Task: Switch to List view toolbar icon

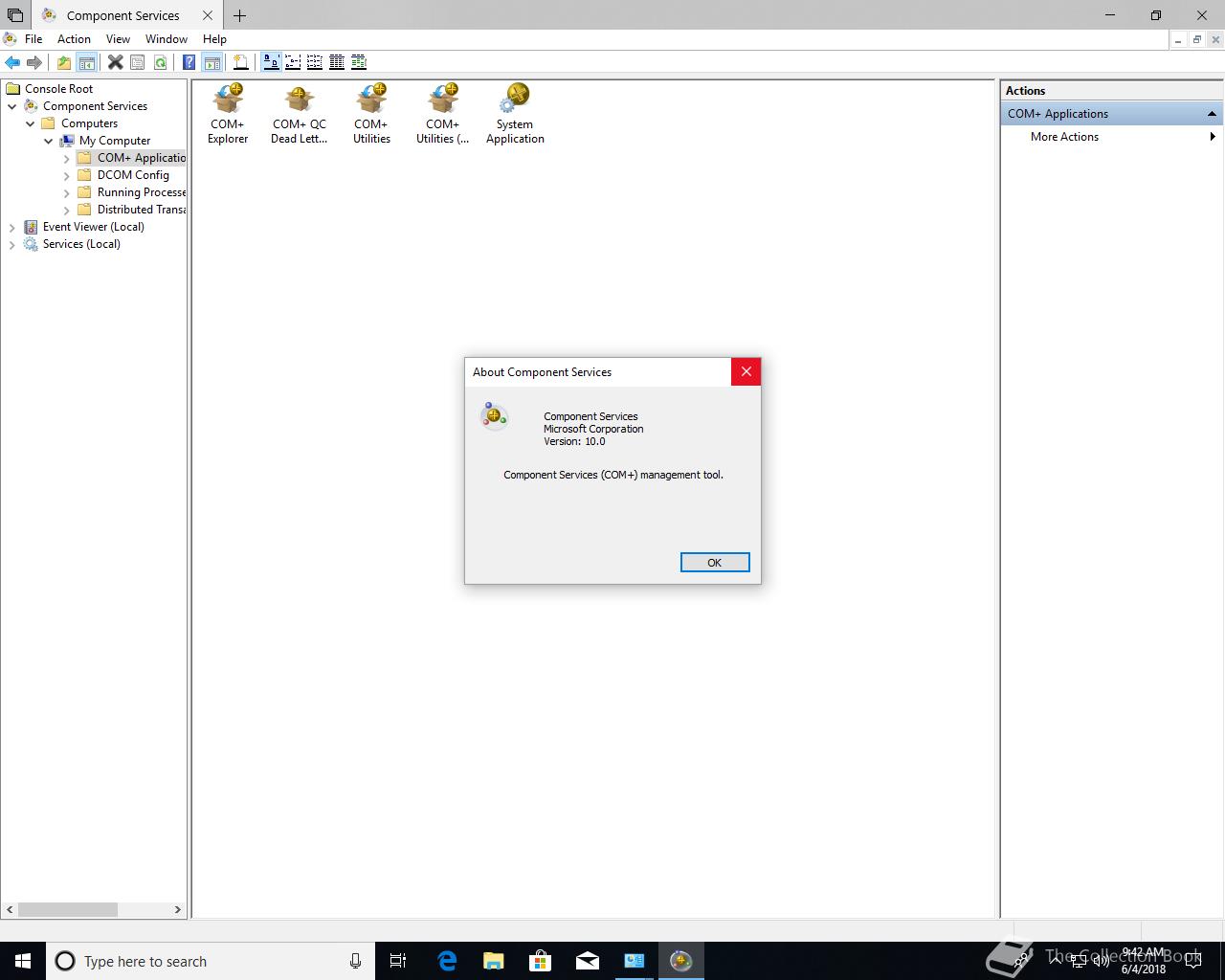Action: tap(315, 62)
